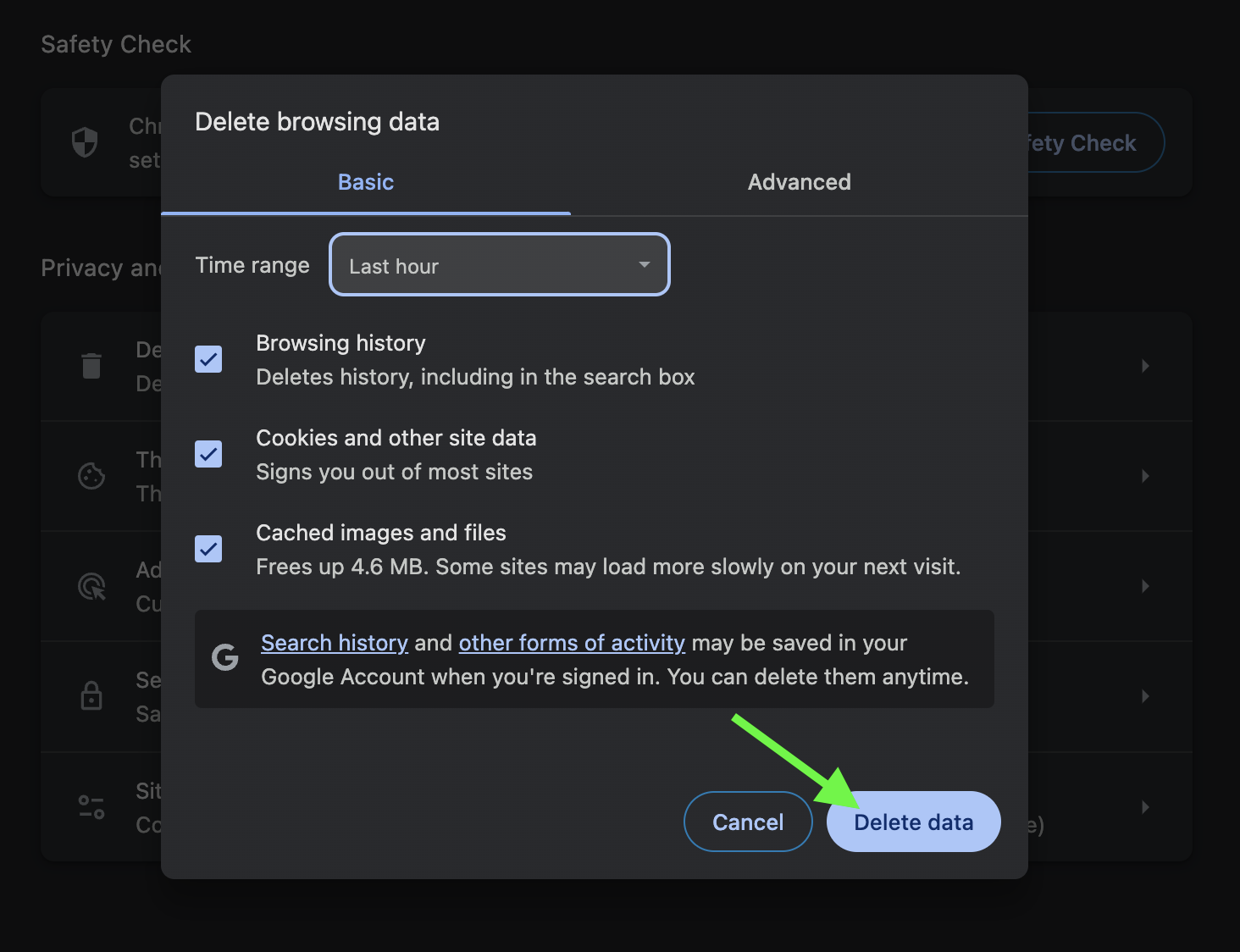Click the security padlock icon

(91, 696)
